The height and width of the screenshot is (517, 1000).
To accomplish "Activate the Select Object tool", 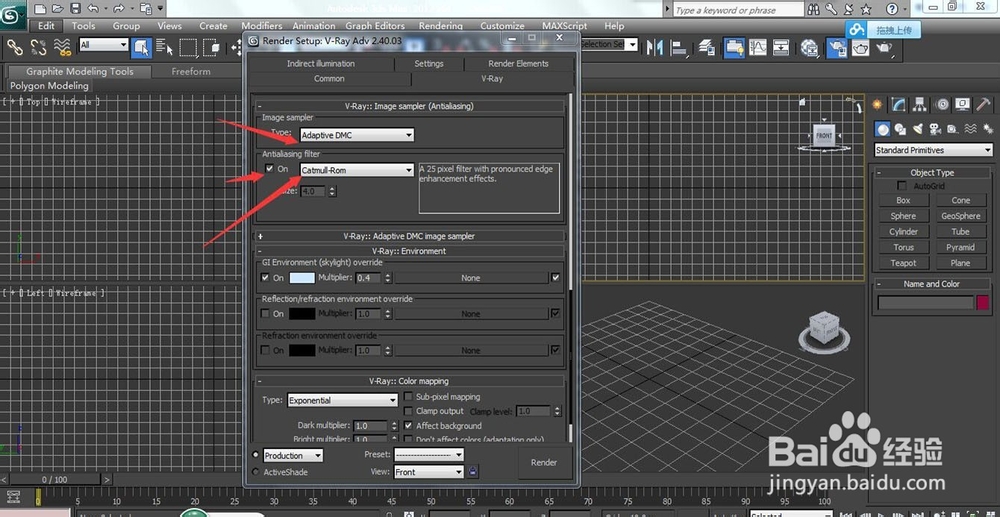I will [141, 47].
